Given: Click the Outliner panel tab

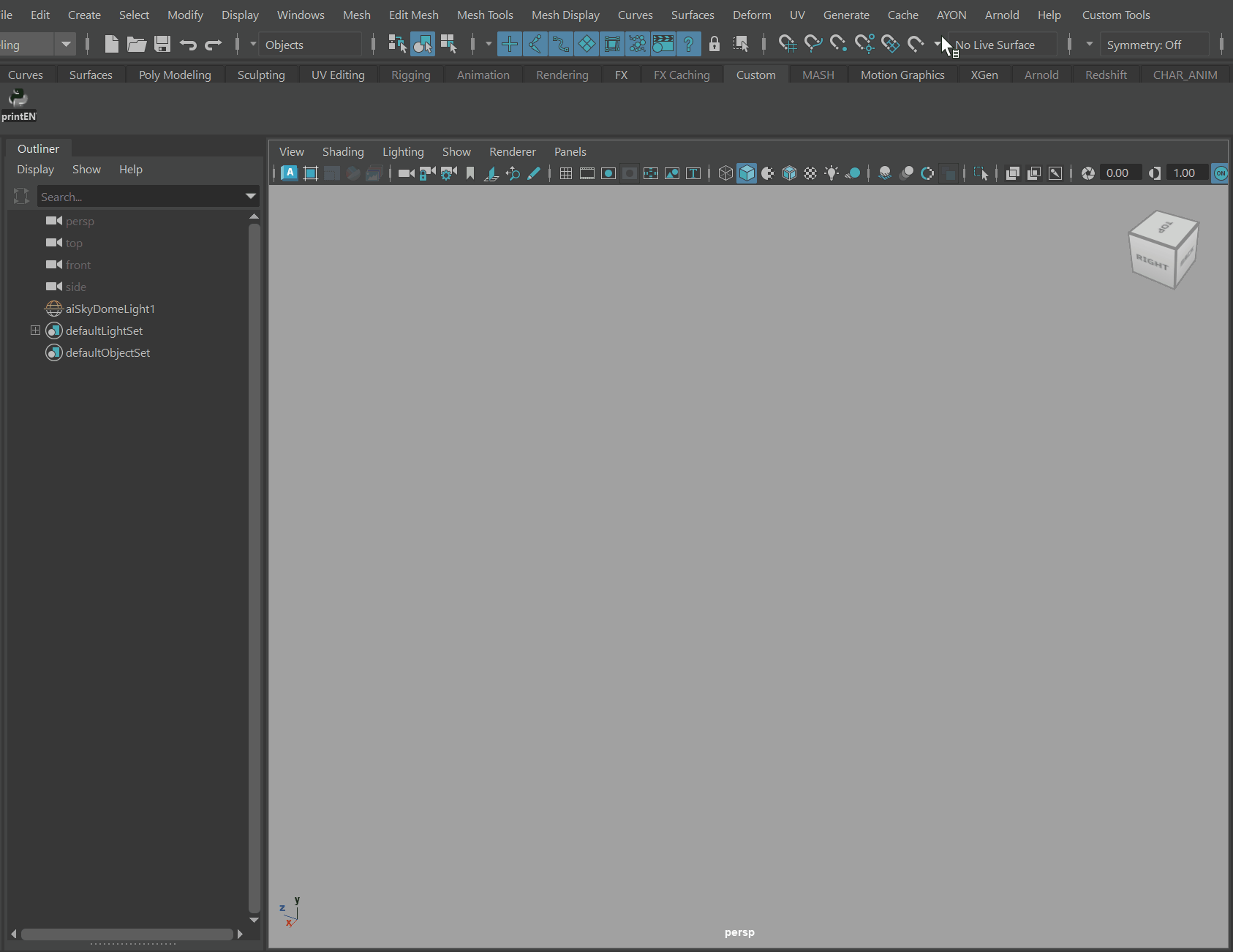Looking at the screenshot, I should tap(39, 148).
